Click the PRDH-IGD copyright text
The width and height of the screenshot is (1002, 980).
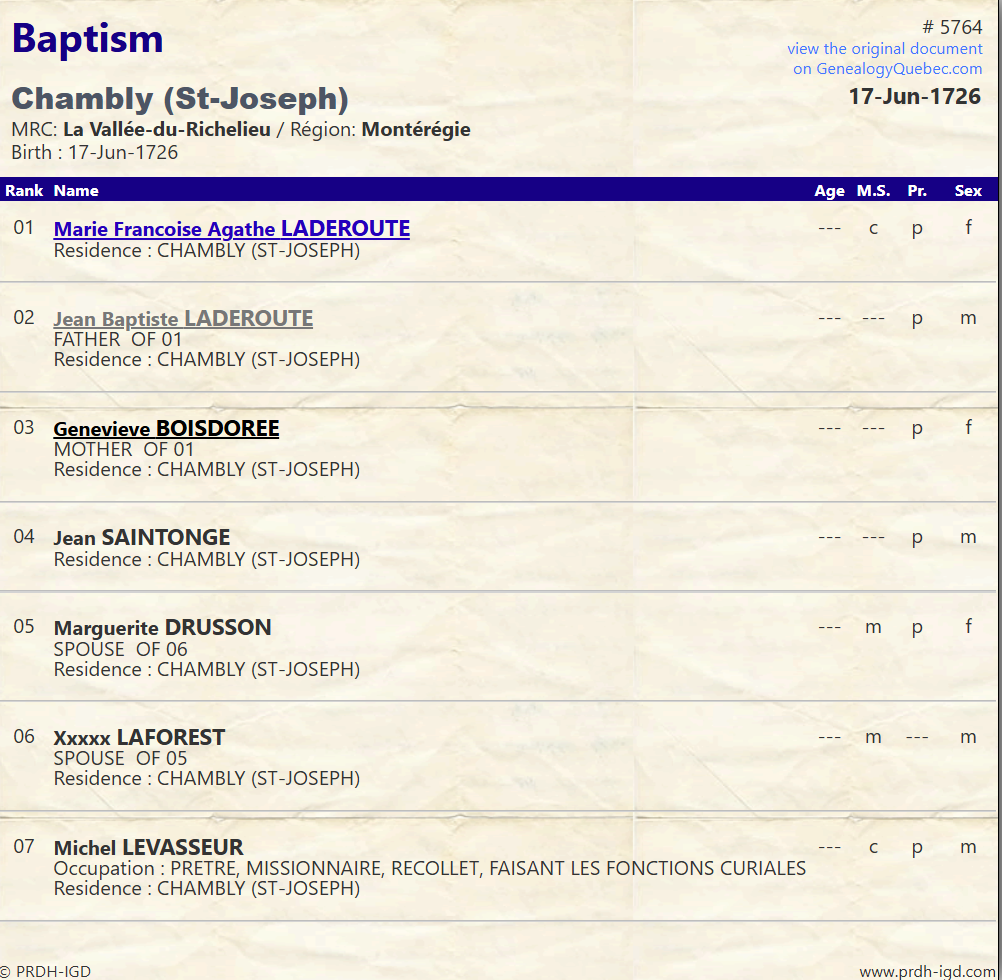tap(47, 970)
